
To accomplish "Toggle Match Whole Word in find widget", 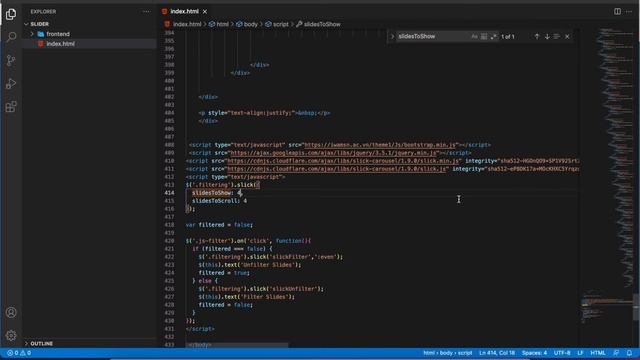I will (x=484, y=36).
